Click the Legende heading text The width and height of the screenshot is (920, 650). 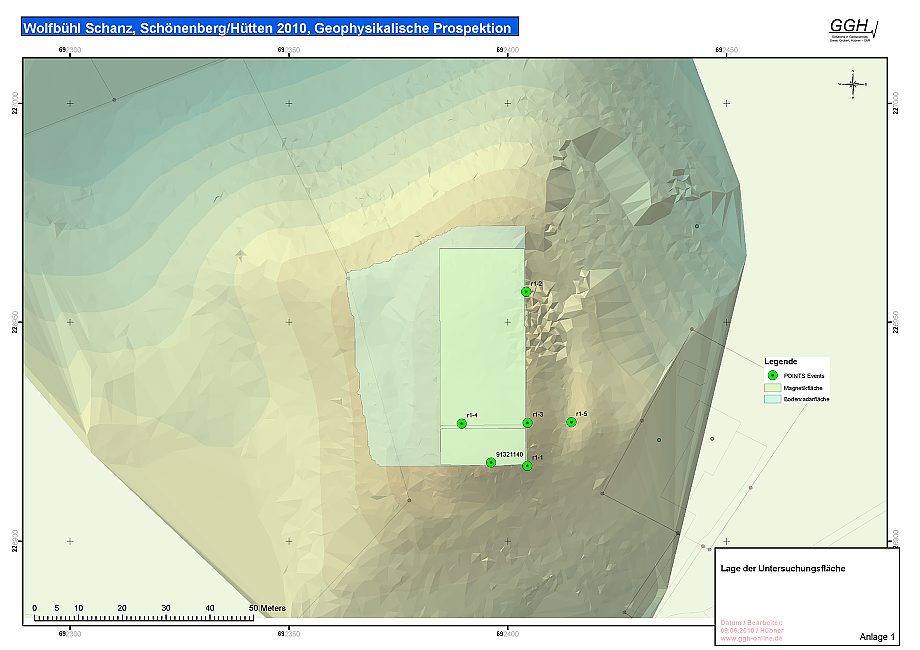[x=780, y=361]
